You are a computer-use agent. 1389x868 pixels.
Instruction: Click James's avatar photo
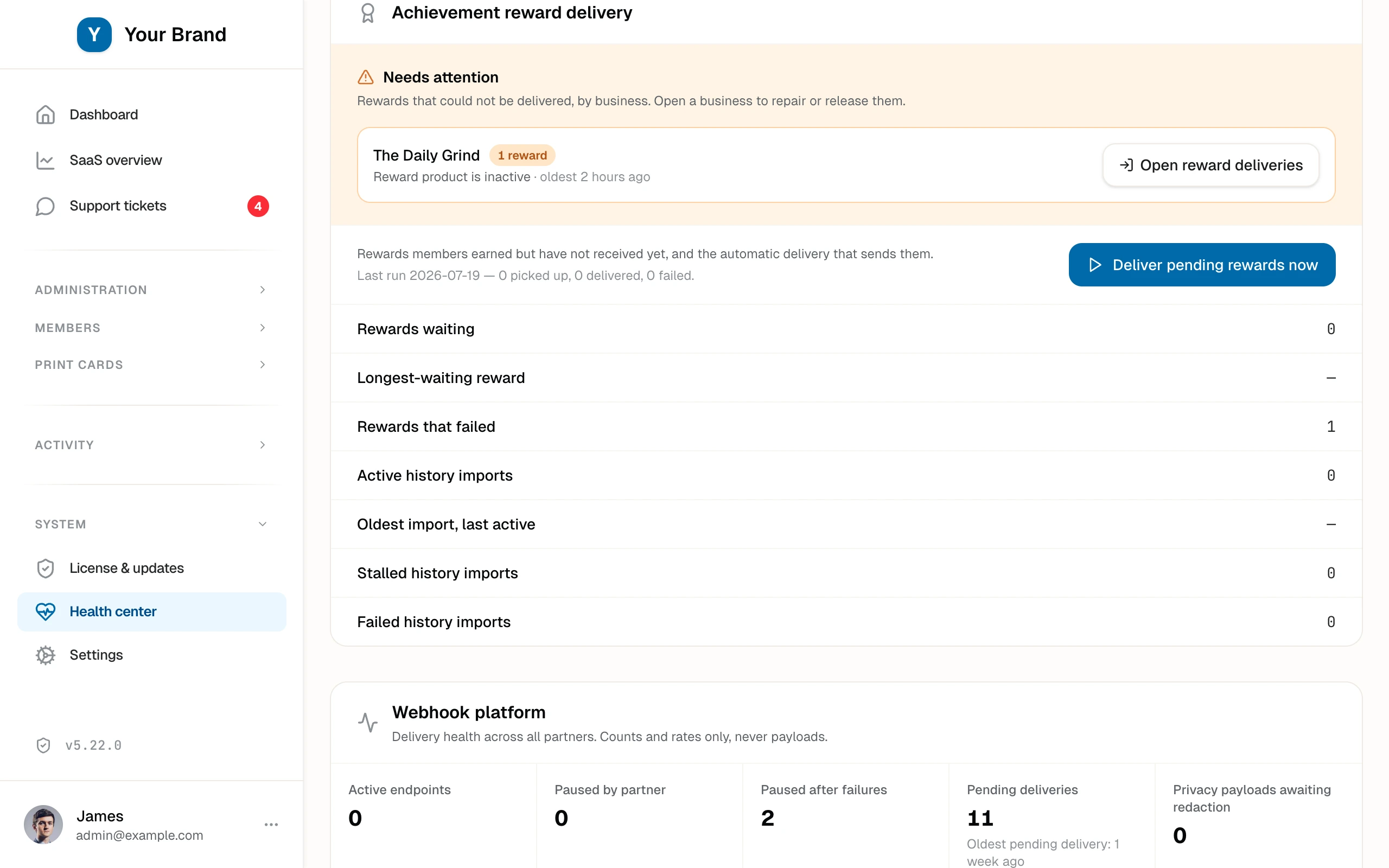click(x=43, y=825)
